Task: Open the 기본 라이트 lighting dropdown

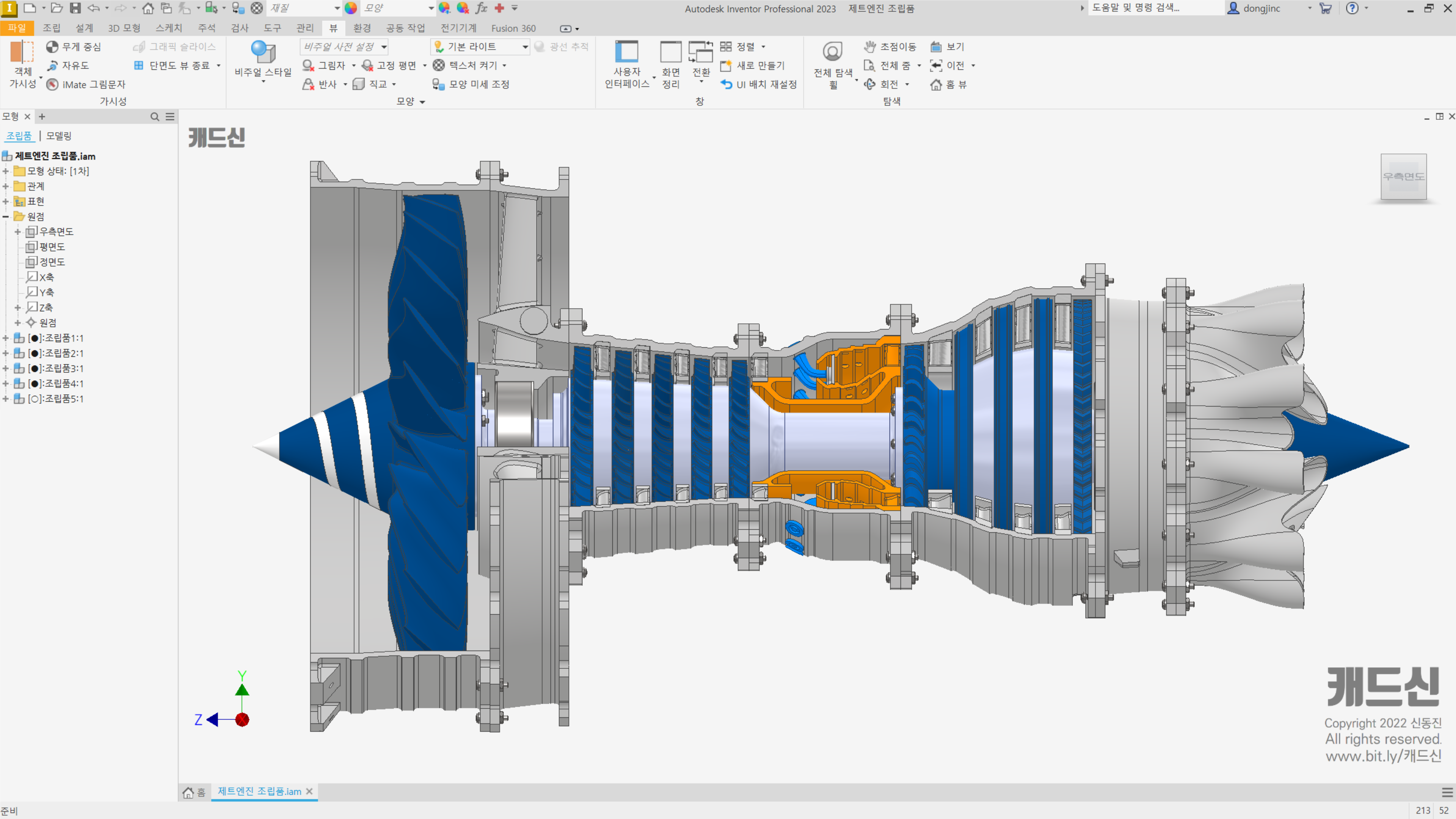Action: (x=480, y=46)
